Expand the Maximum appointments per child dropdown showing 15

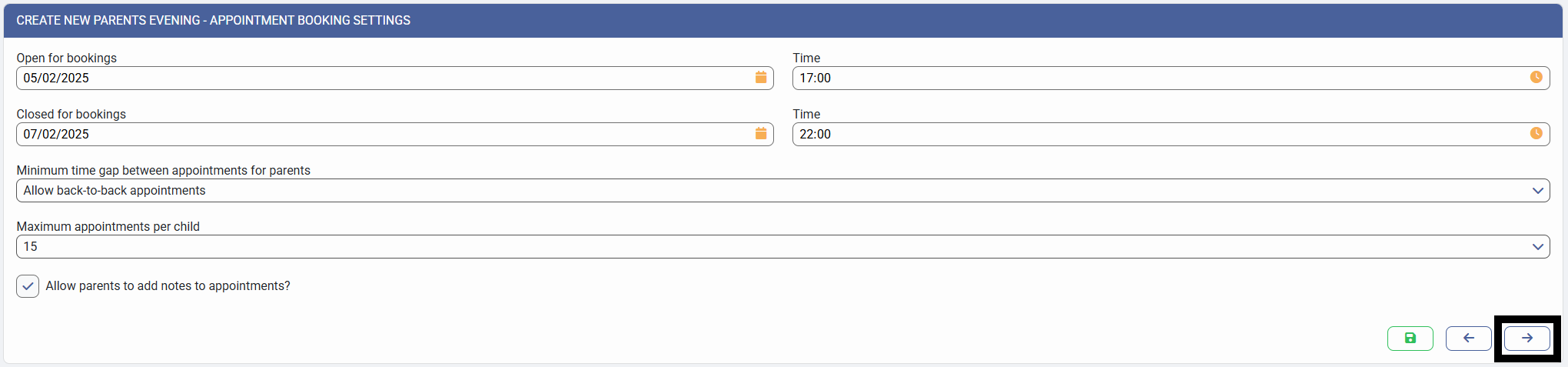pyautogui.click(x=769, y=247)
